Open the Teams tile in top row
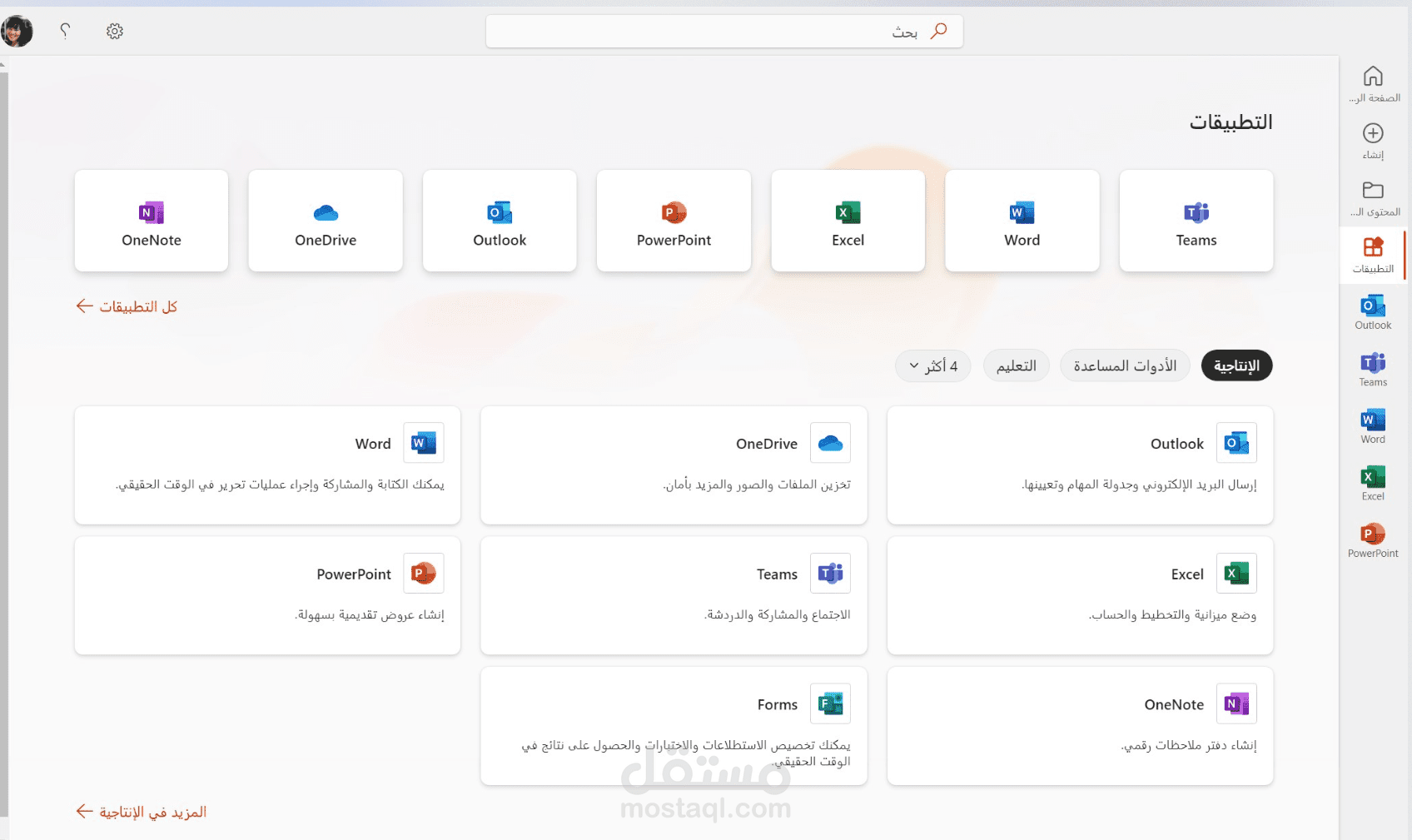Screen dimensions: 1412x840 pyautogui.click(x=1196, y=221)
